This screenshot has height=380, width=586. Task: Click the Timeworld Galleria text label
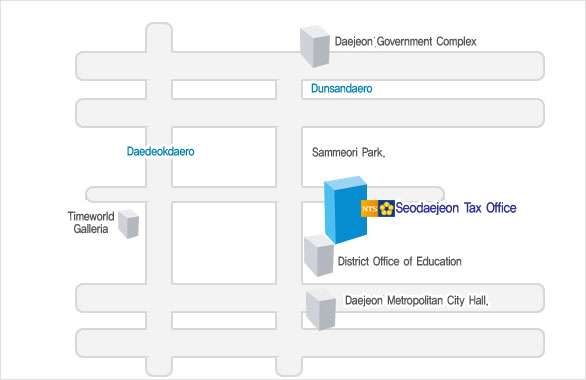tap(91, 222)
